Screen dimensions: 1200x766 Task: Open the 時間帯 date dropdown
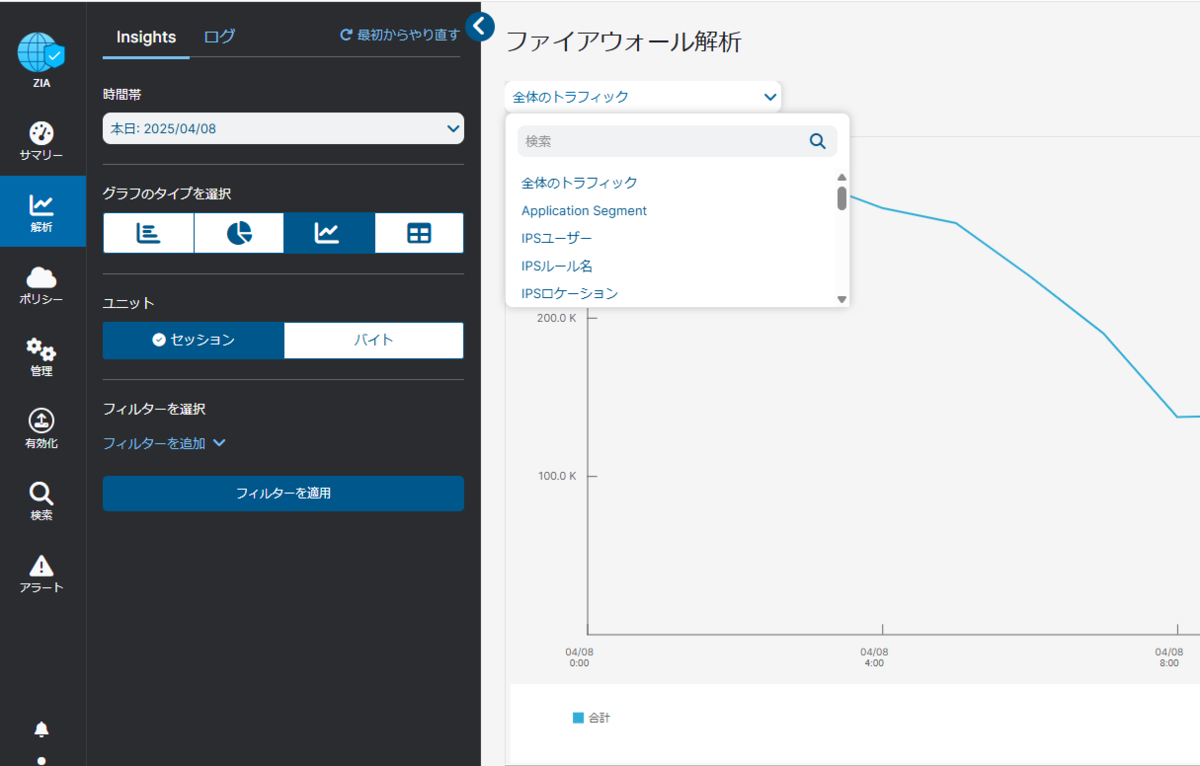283,129
